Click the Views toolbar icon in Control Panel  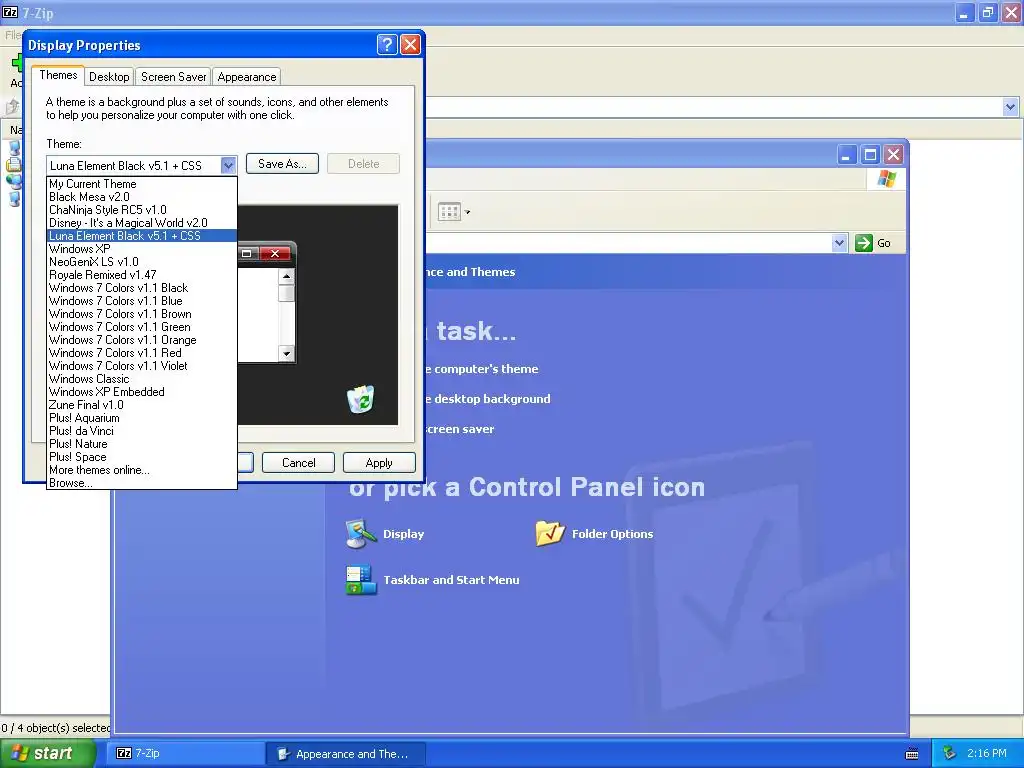click(449, 212)
